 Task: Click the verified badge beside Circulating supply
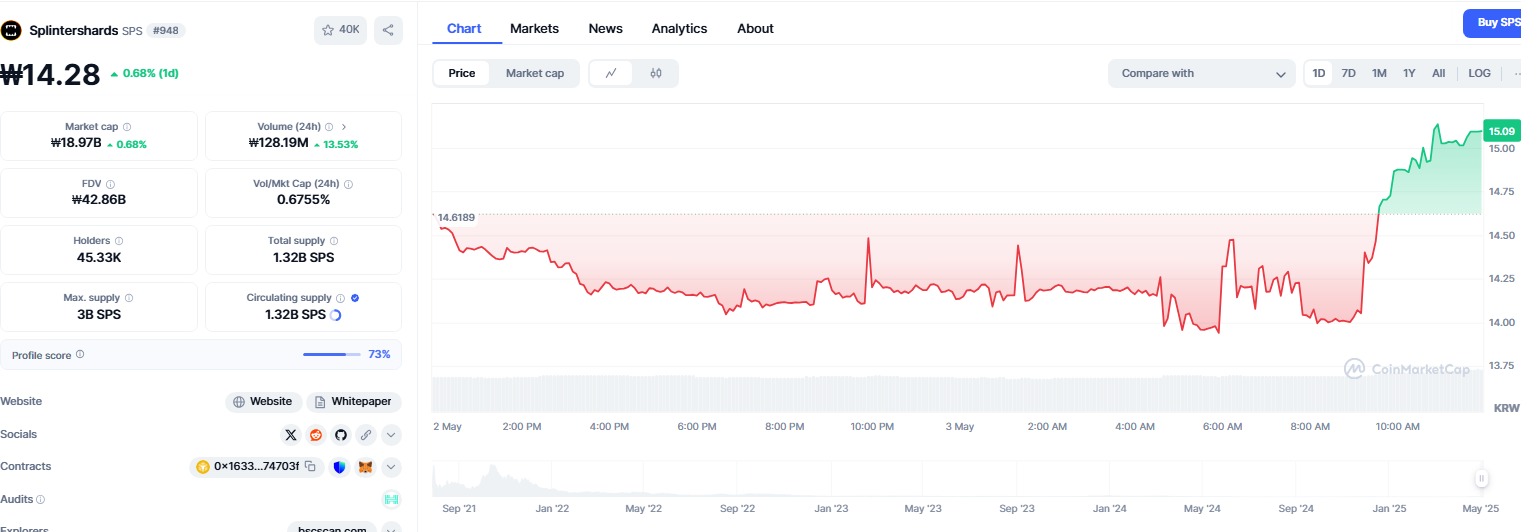click(355, 298)
